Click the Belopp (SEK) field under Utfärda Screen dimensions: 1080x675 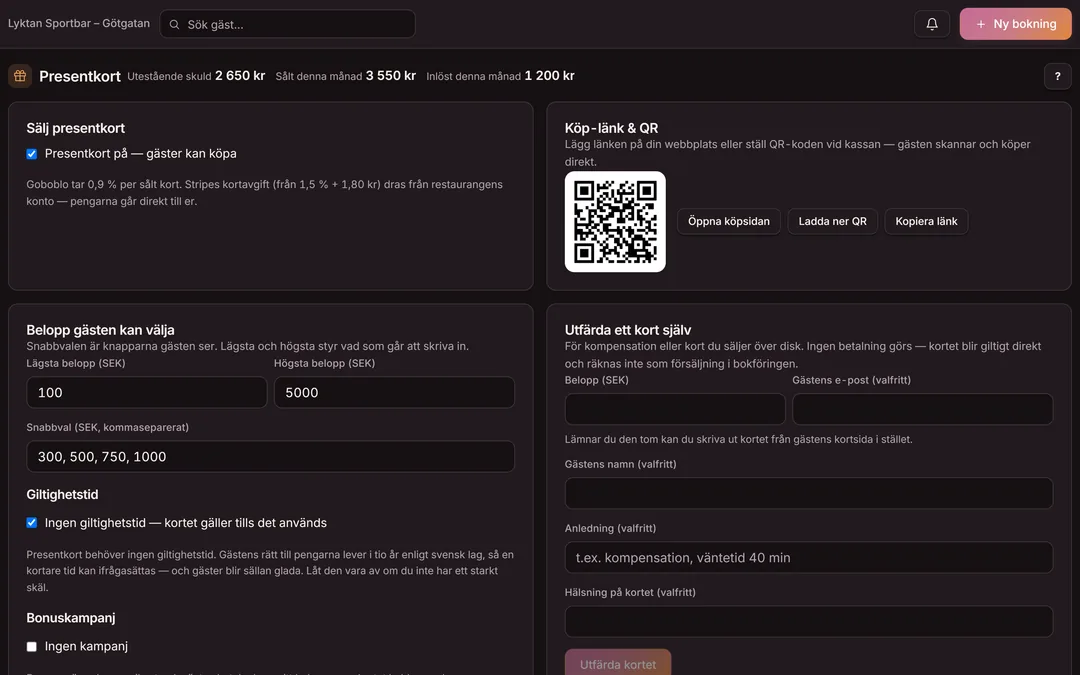tap(675, 409)
